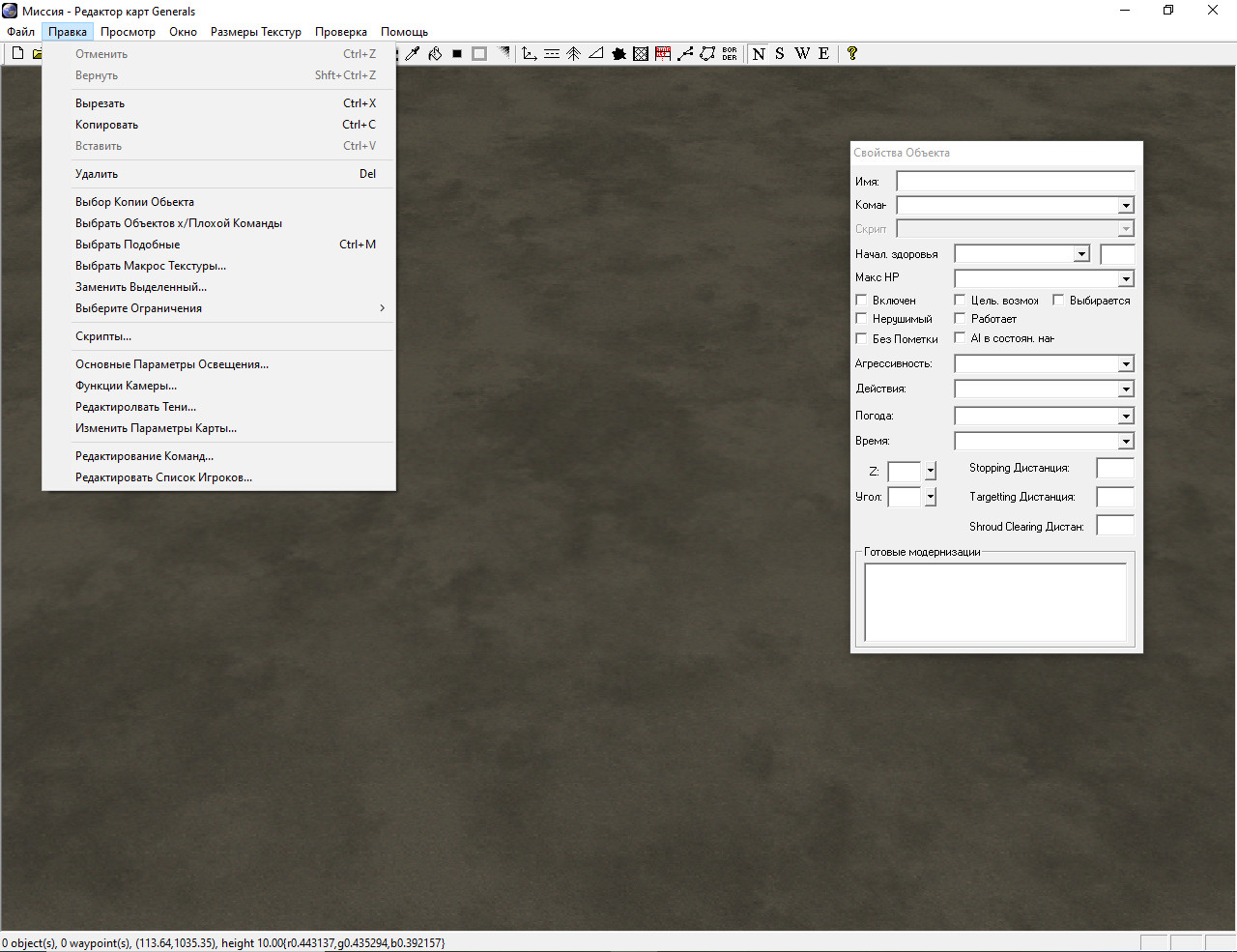Select the eyedropper tool in toolbar
The image size is (1237, 952).
413,54
